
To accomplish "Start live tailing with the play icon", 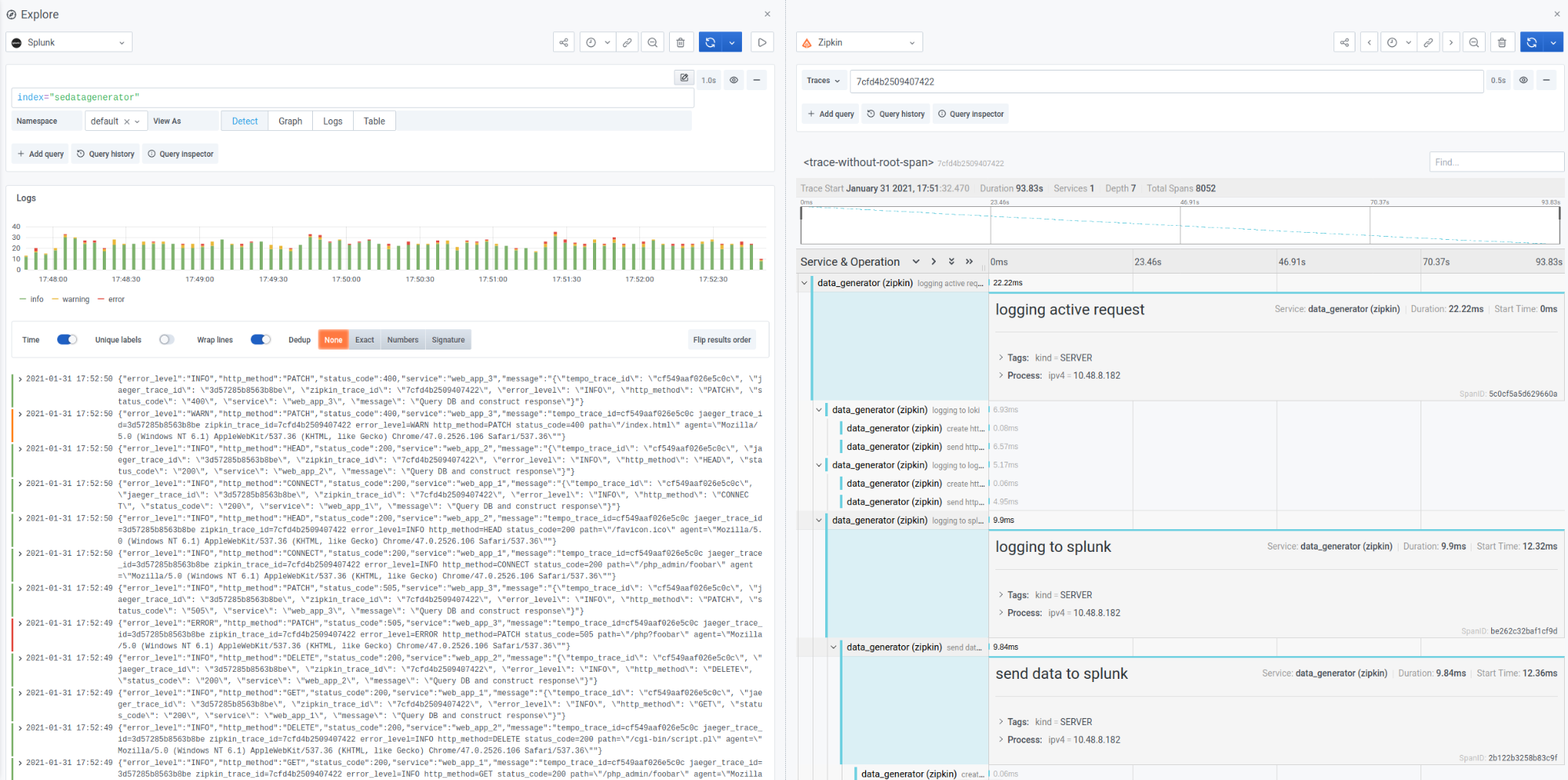I will tap(762, 42).
